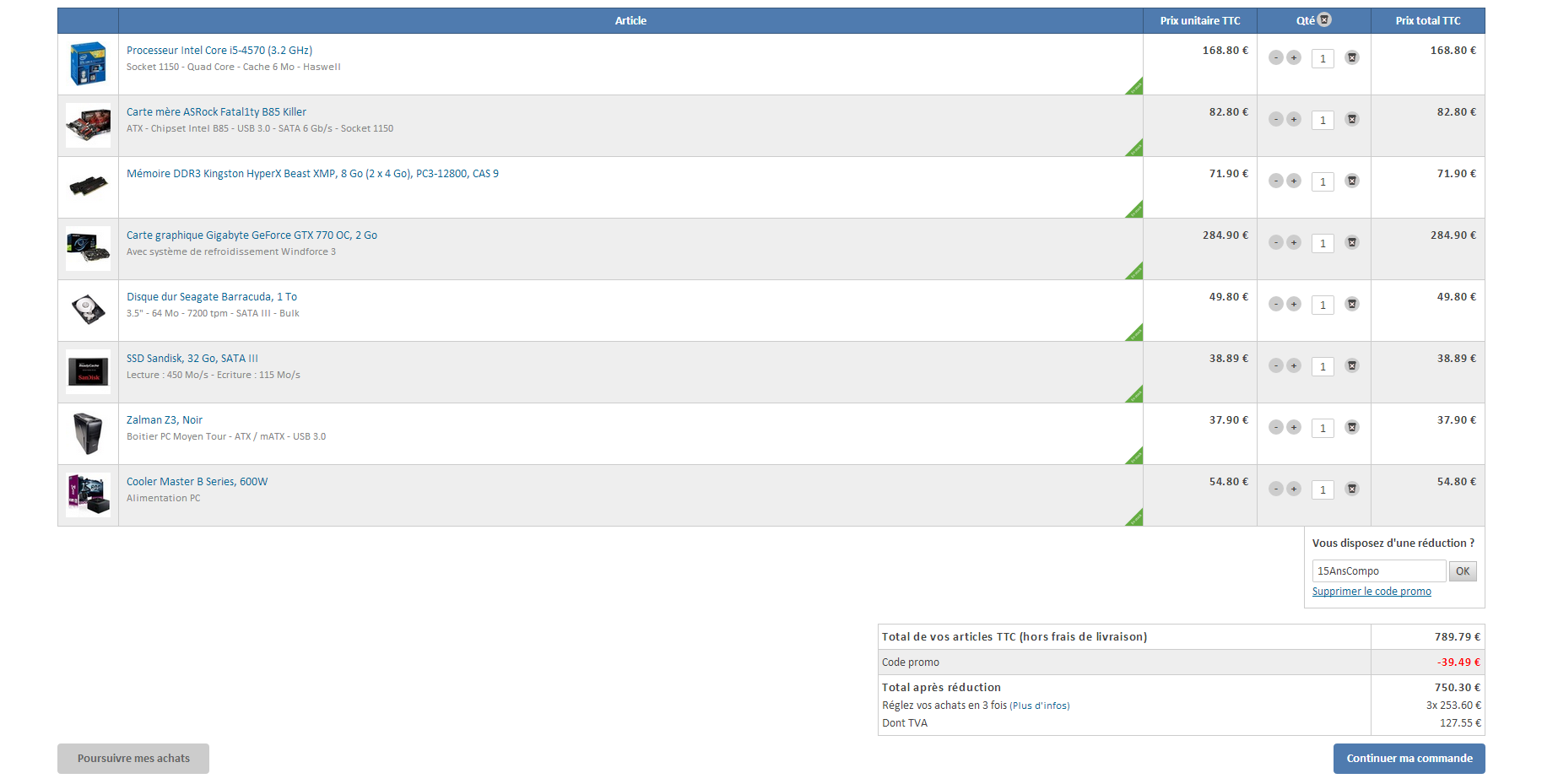
Task: Select the quantity box for Gigabyte GTX 770
Action: click(x=1323, y=243)
